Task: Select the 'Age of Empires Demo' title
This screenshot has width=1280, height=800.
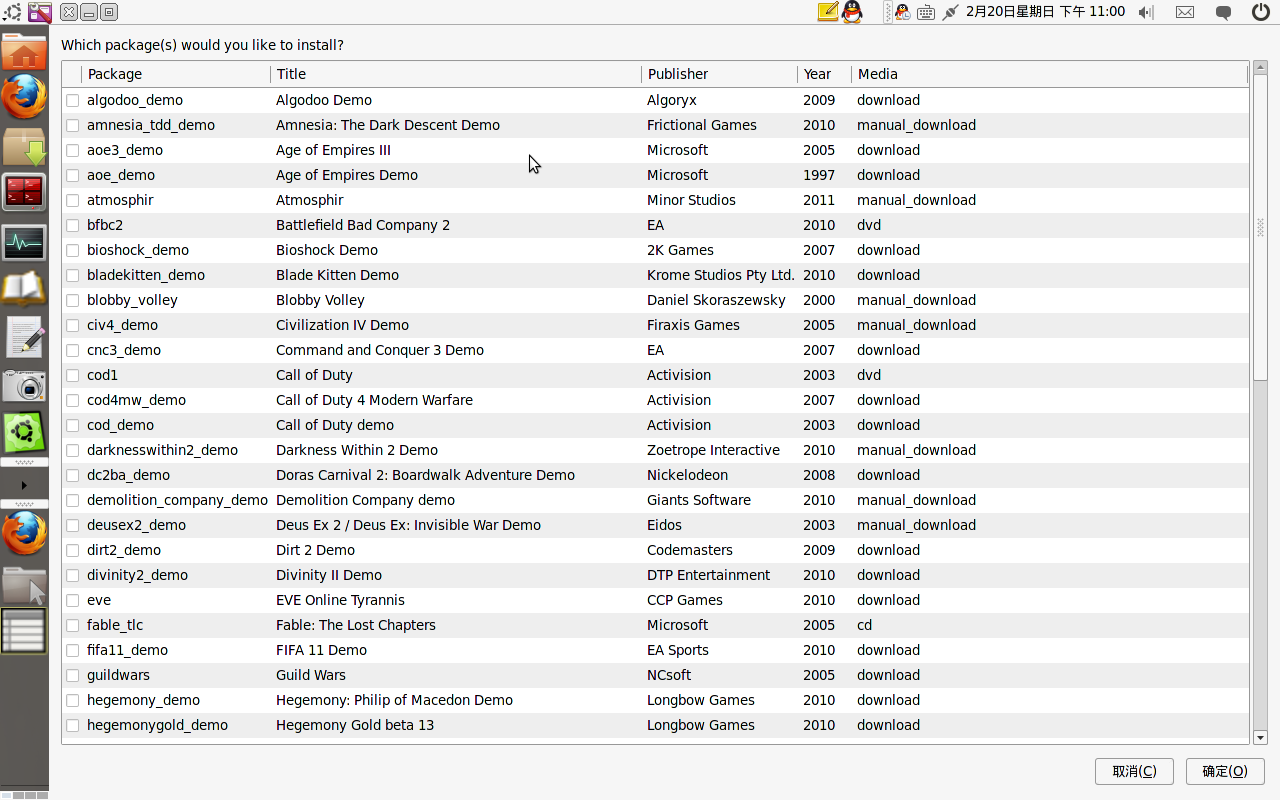Action: [347, 175]
